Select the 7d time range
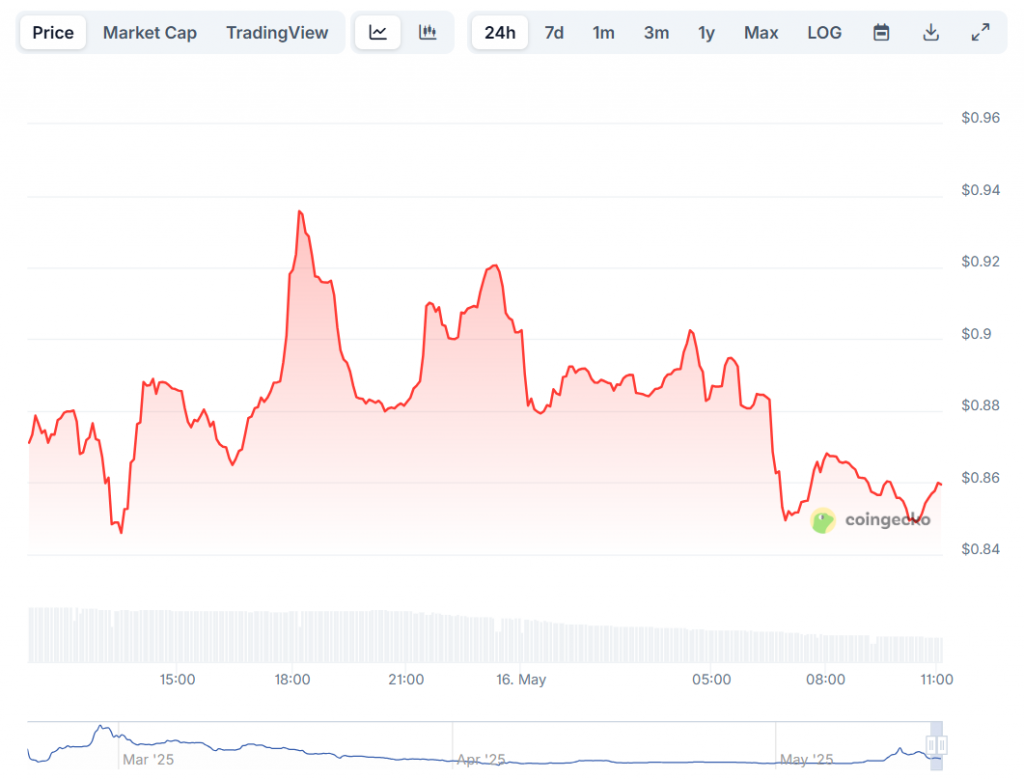Screen dimensions: 1024x779 pos(554,33)
